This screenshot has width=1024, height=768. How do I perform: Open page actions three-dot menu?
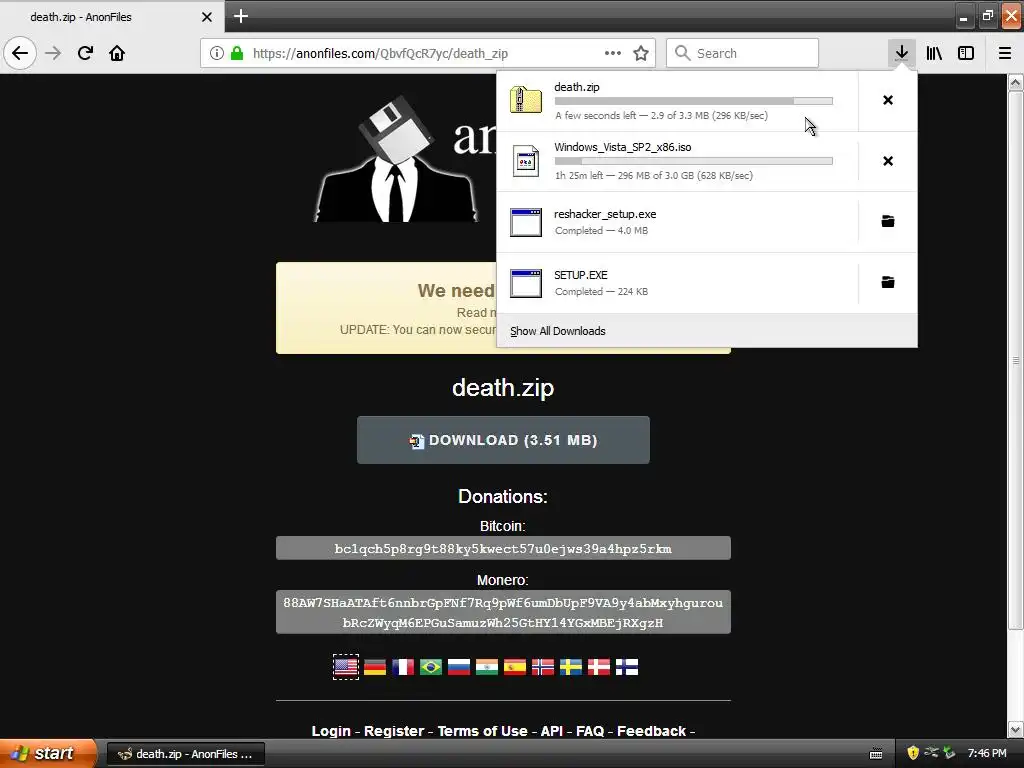tap(613, 53)
